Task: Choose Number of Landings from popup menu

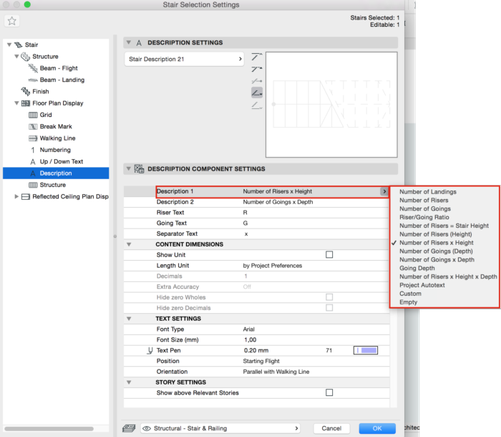Action: tap(428, 192)
